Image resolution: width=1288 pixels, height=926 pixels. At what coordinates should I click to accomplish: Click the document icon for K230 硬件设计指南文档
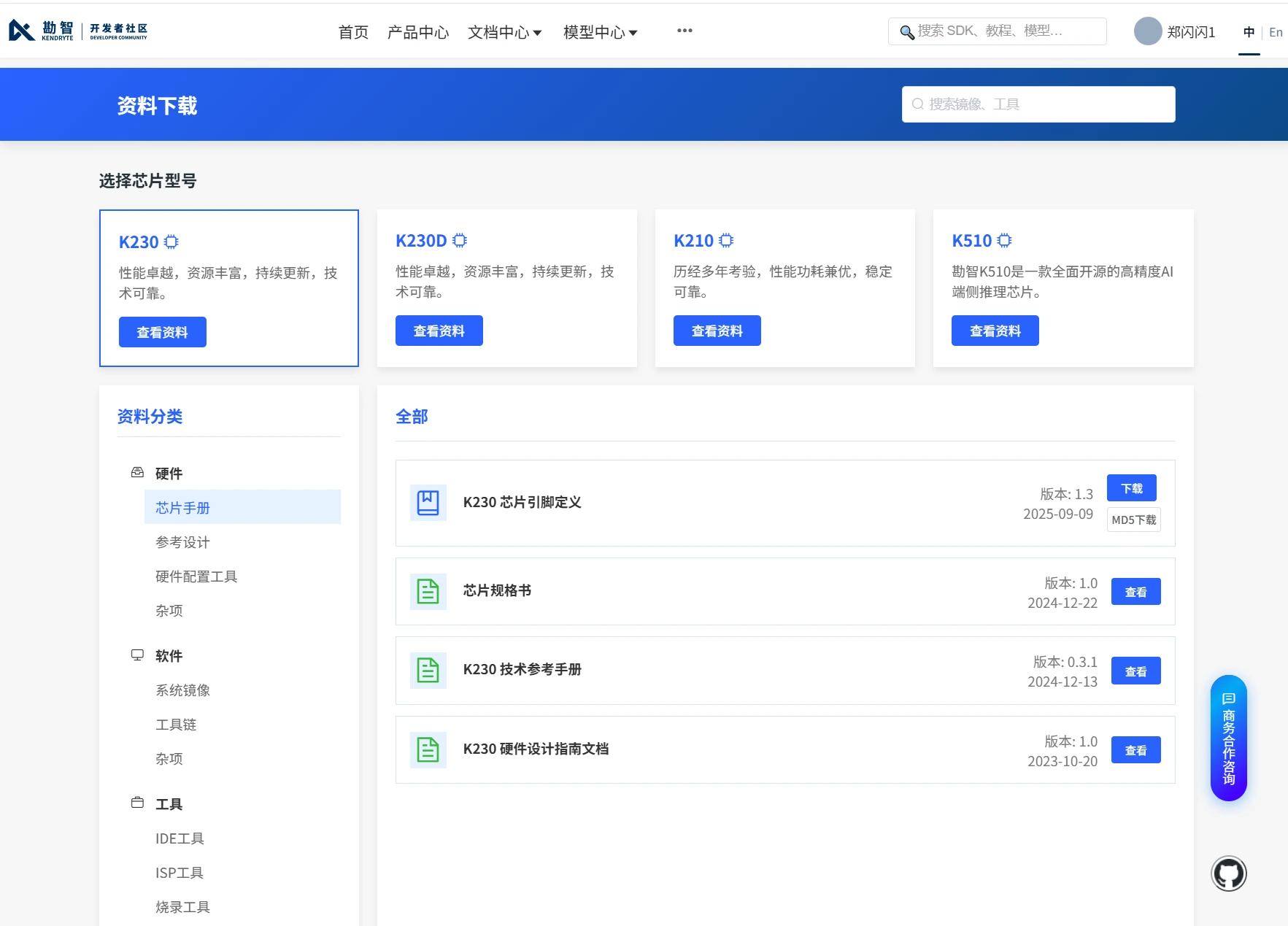(x=428, y=749)
